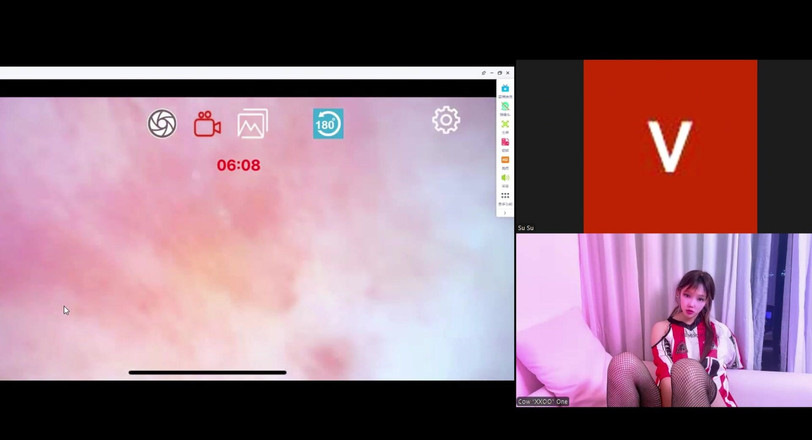Collapse the sidebar using the bottom chevron

tap(505, 212)
